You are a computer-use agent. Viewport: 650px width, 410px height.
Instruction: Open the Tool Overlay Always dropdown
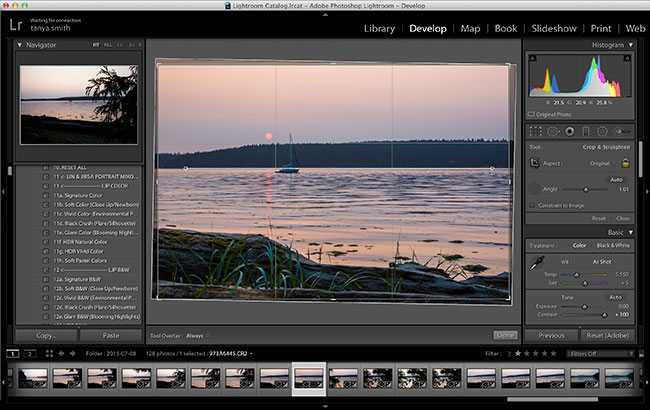(x=198, y=336)
